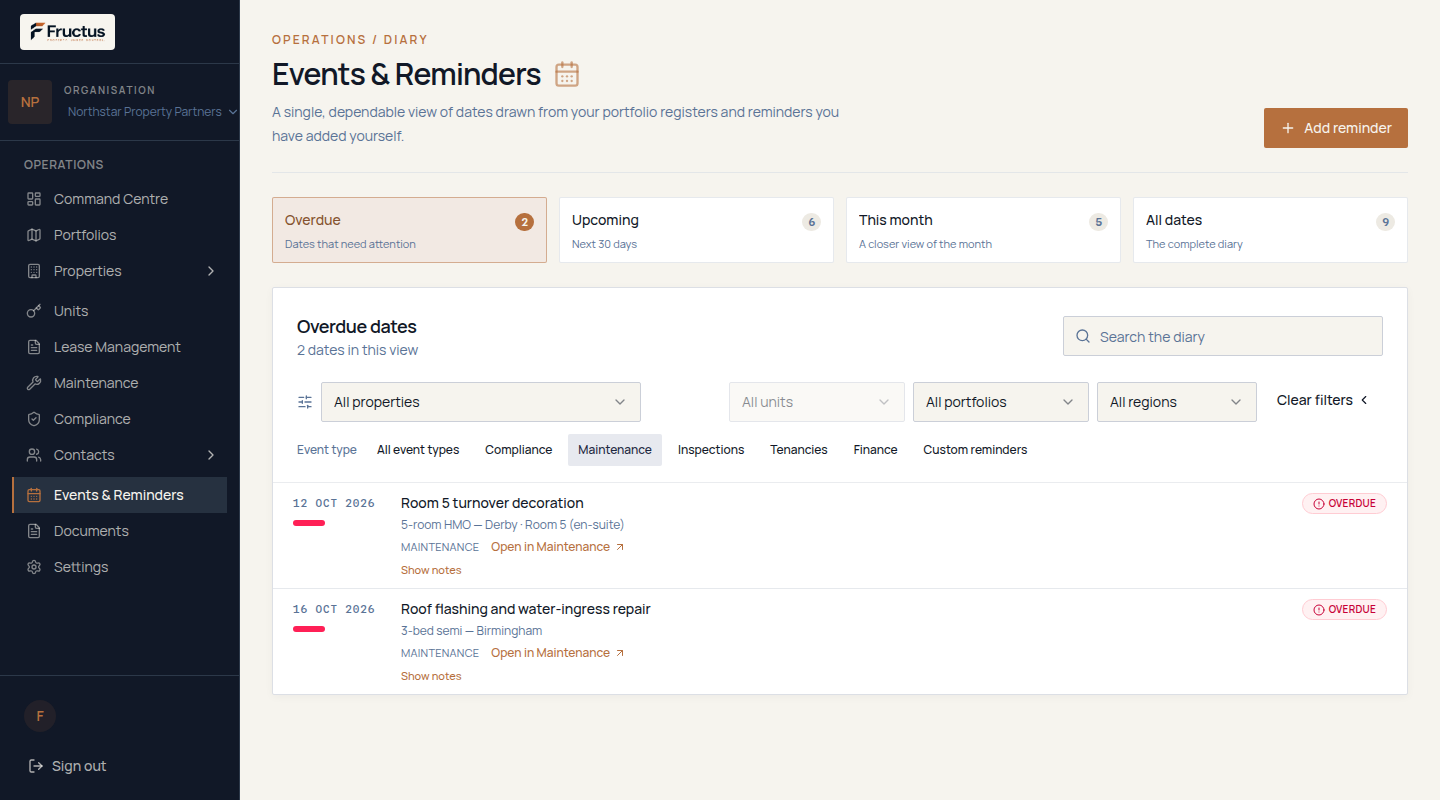The height and width of the screenshot is (800, 1440).
Task: Expand the Contacts sidebar submenu
Action: 211,455
